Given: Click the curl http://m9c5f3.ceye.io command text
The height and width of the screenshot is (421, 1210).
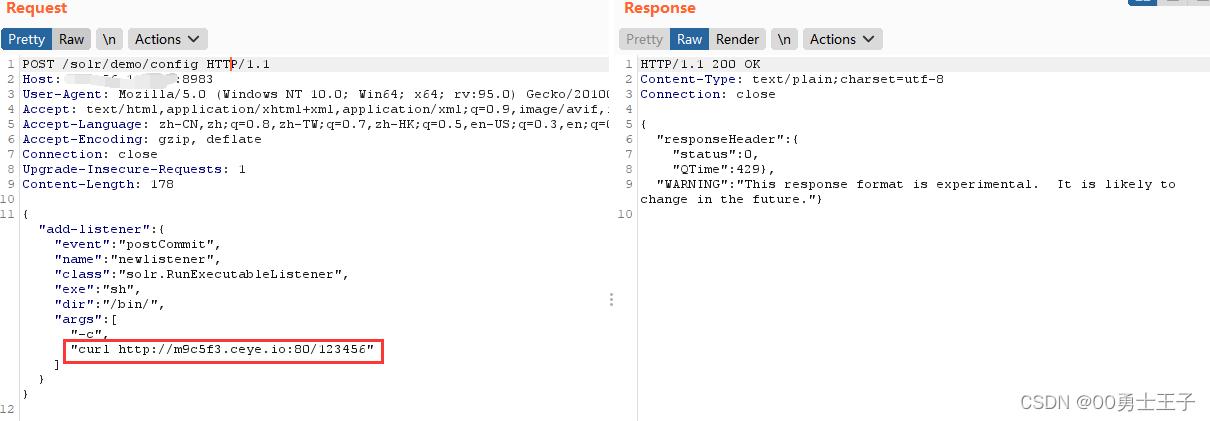Looking at the screenshot, I should [x=222, y=350].
